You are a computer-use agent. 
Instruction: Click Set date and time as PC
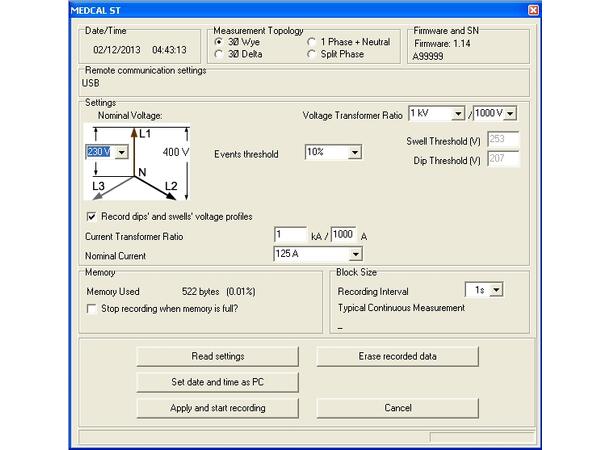(218, 382)
